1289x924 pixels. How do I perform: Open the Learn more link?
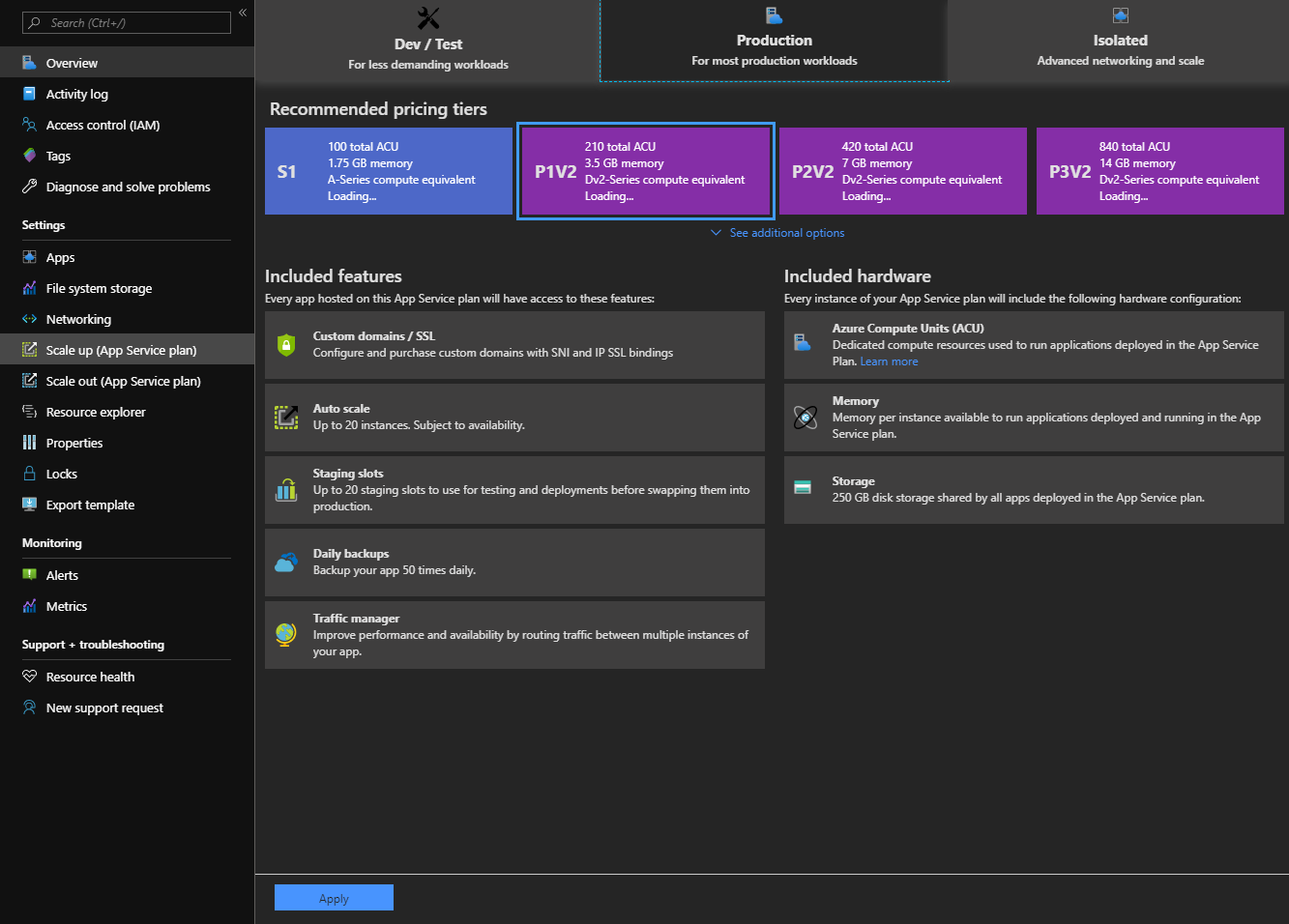(889, 361)
